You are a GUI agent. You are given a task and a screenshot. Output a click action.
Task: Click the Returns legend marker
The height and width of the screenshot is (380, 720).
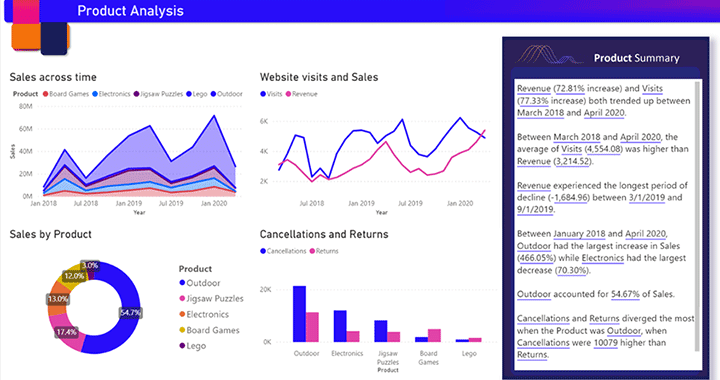pos(312,251)
